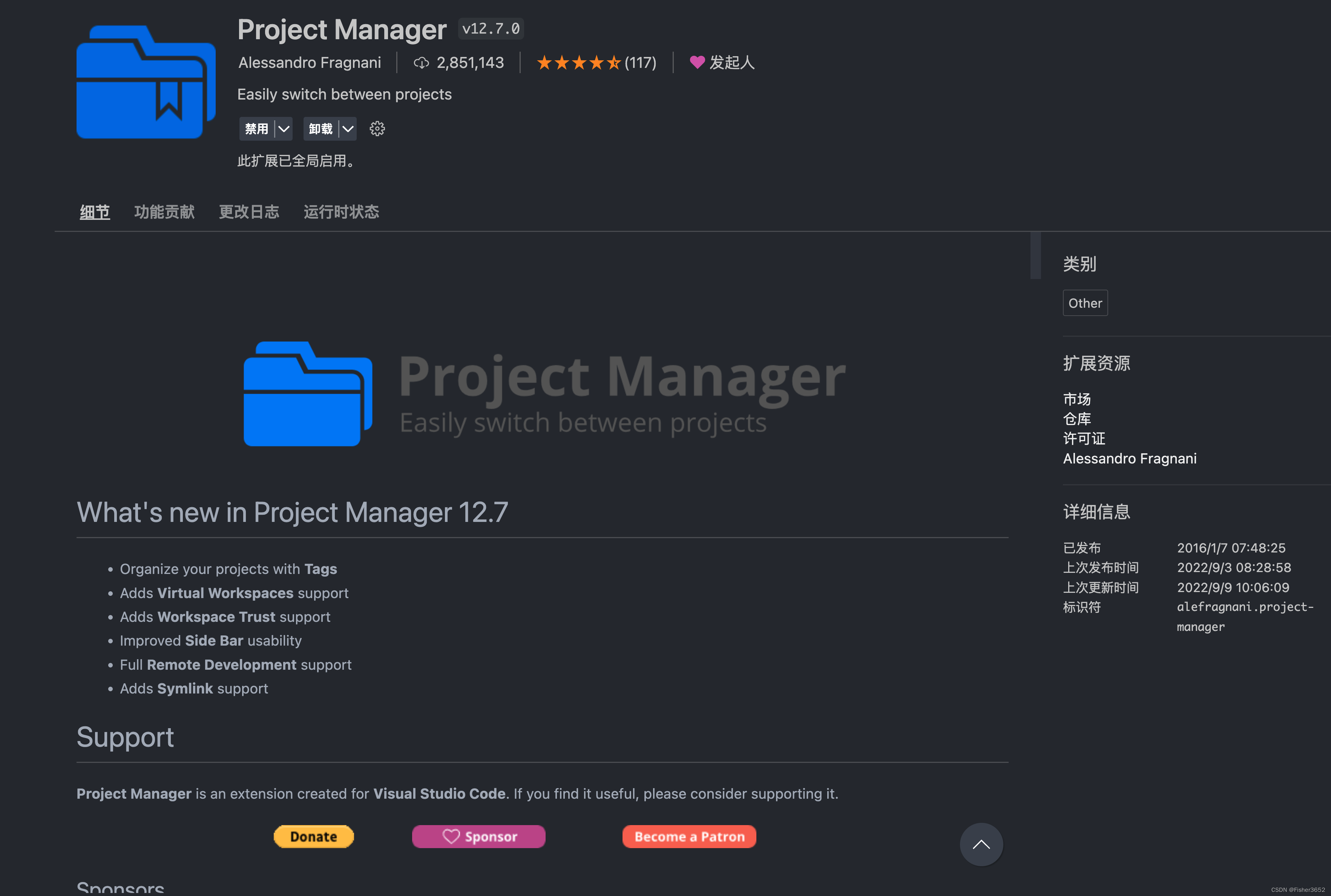The image size is (1331, 896).
Task: Click the Donate button
Action: coord(314,836)
